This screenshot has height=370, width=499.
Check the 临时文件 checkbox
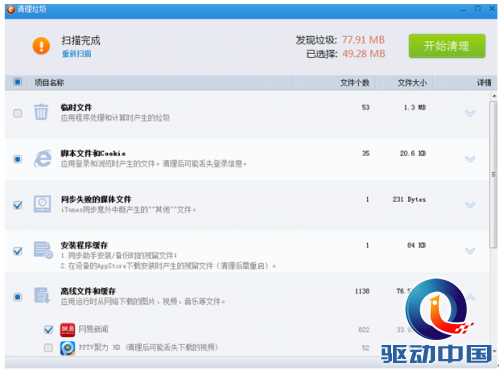pyautogui.click(x=17, y=113)
